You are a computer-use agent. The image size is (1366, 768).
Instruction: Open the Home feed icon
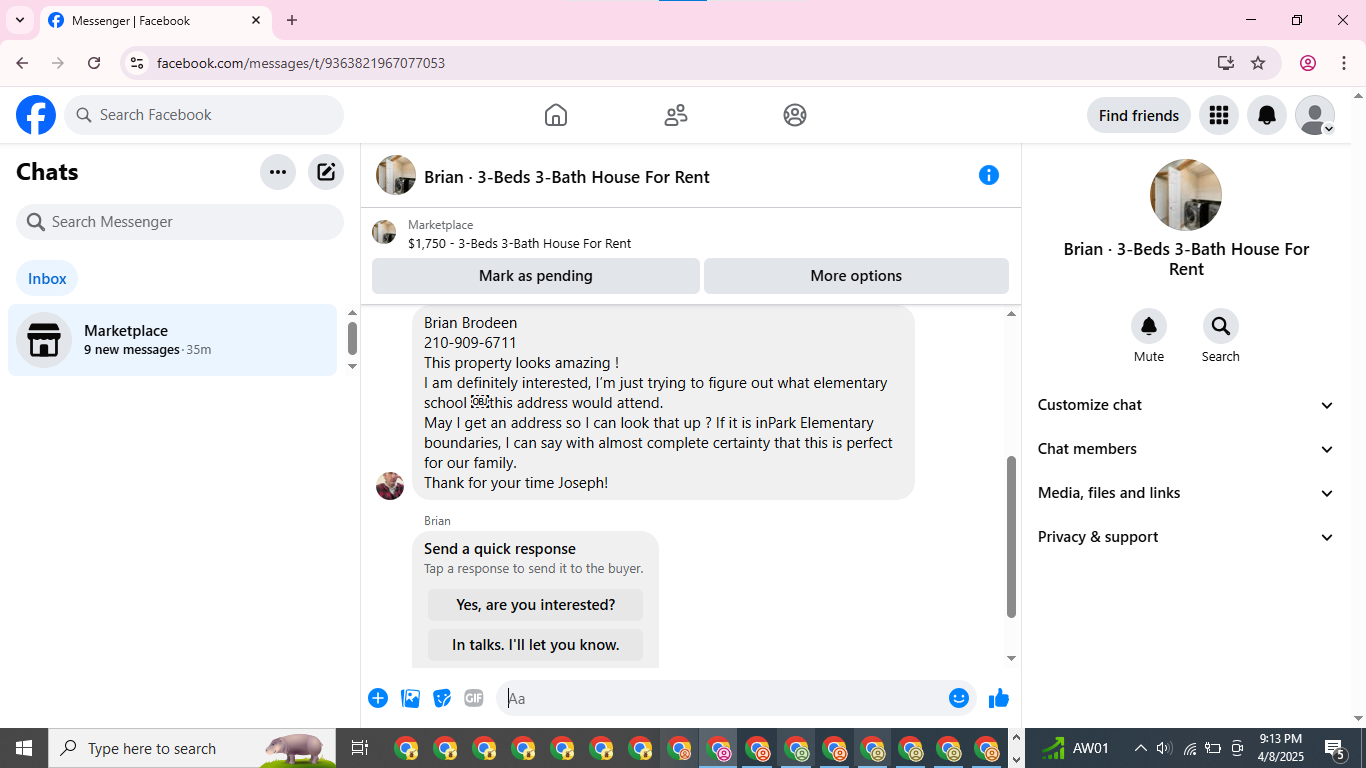pos(556,115)
